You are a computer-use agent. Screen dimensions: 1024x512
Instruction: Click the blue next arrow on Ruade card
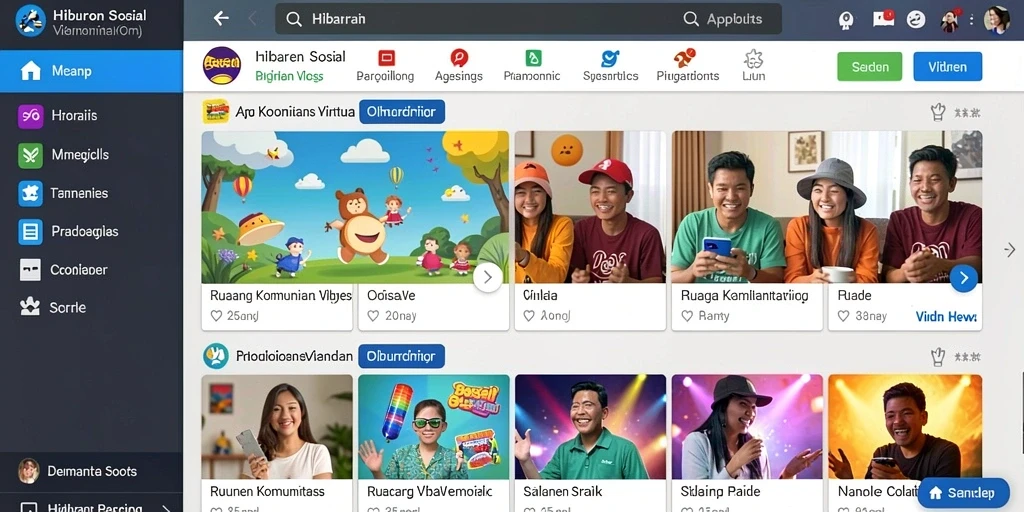coord(964,278)
